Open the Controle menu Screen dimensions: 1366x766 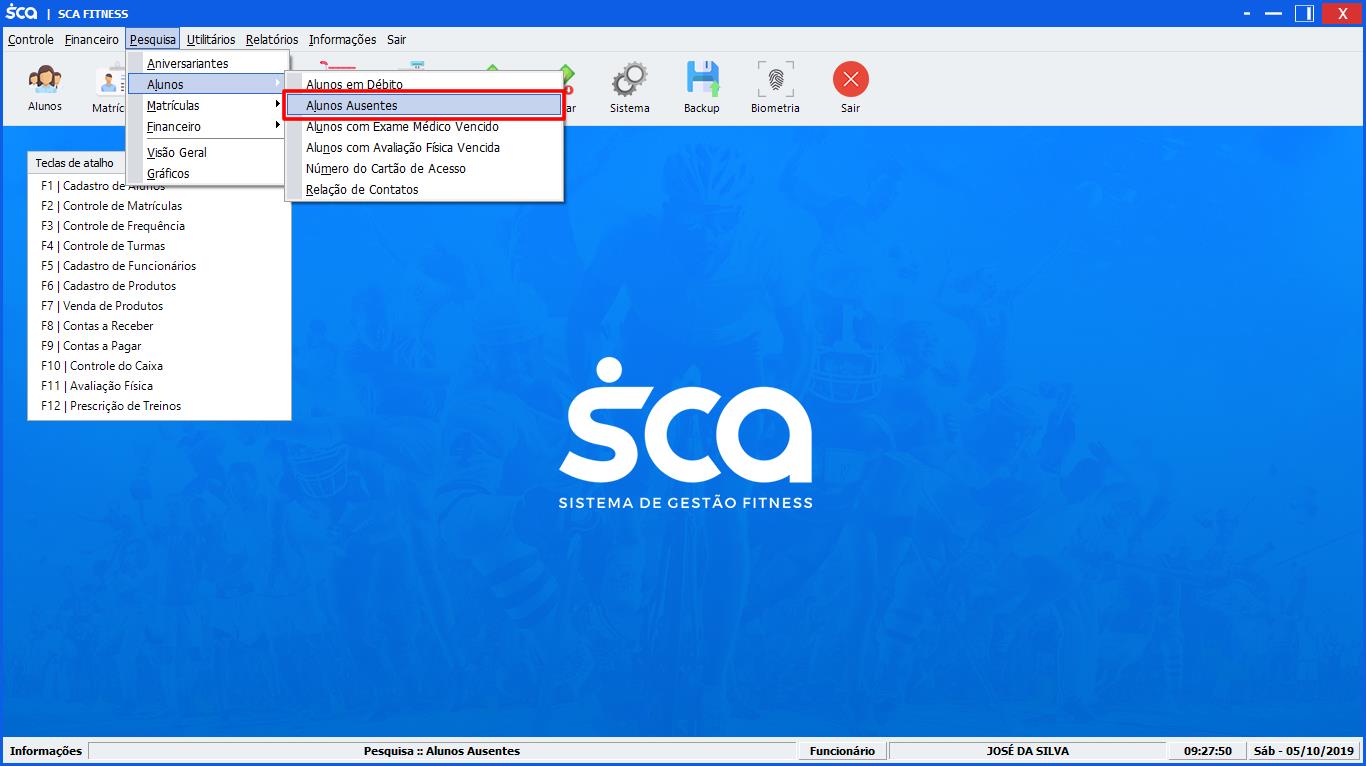pyautogui.click(x=31, y=40)
